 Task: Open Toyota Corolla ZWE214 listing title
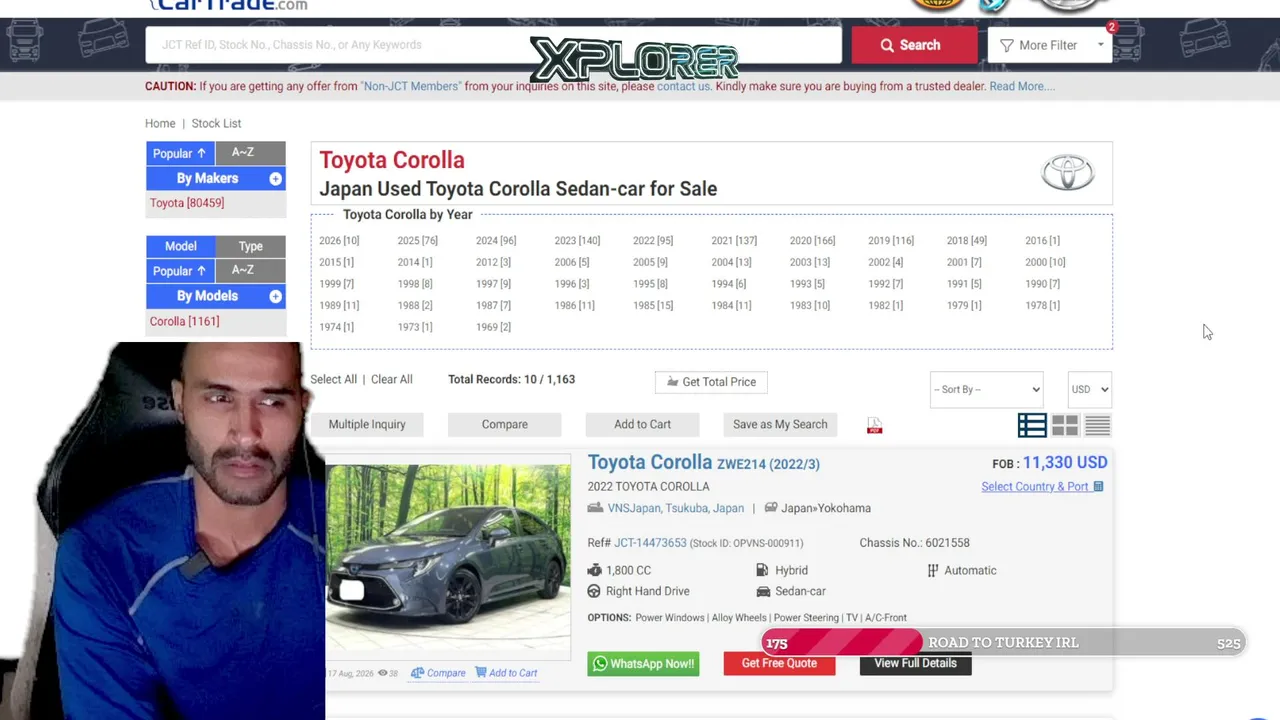click(x=703, y=463)
